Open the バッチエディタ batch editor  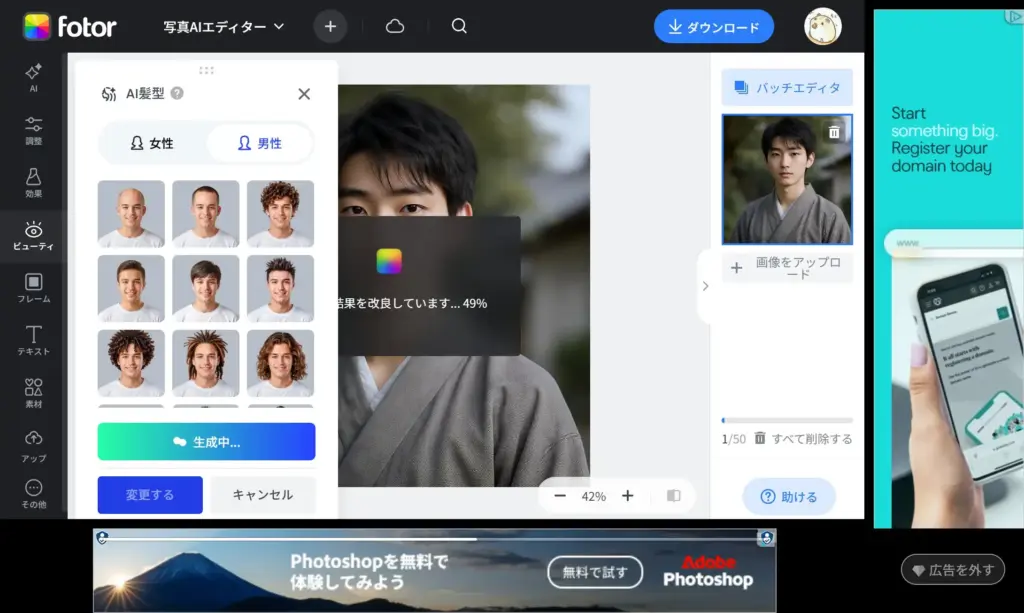(787, 87)
